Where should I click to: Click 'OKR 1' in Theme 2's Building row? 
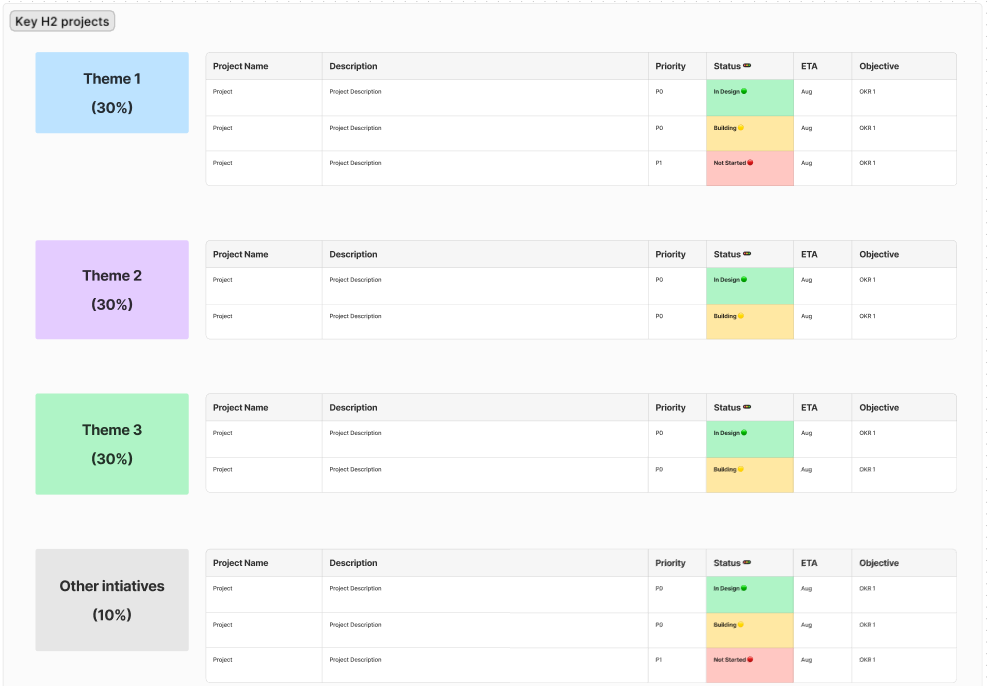click(867, 316)
